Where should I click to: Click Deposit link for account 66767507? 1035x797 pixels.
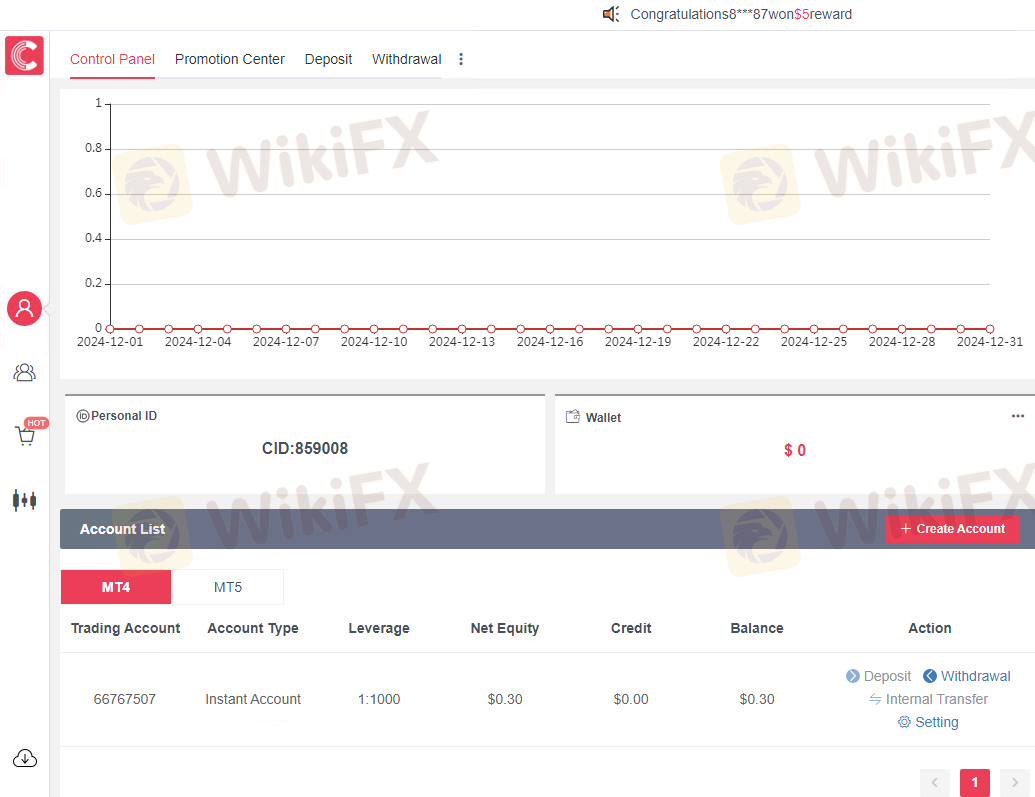pos(887,676)
